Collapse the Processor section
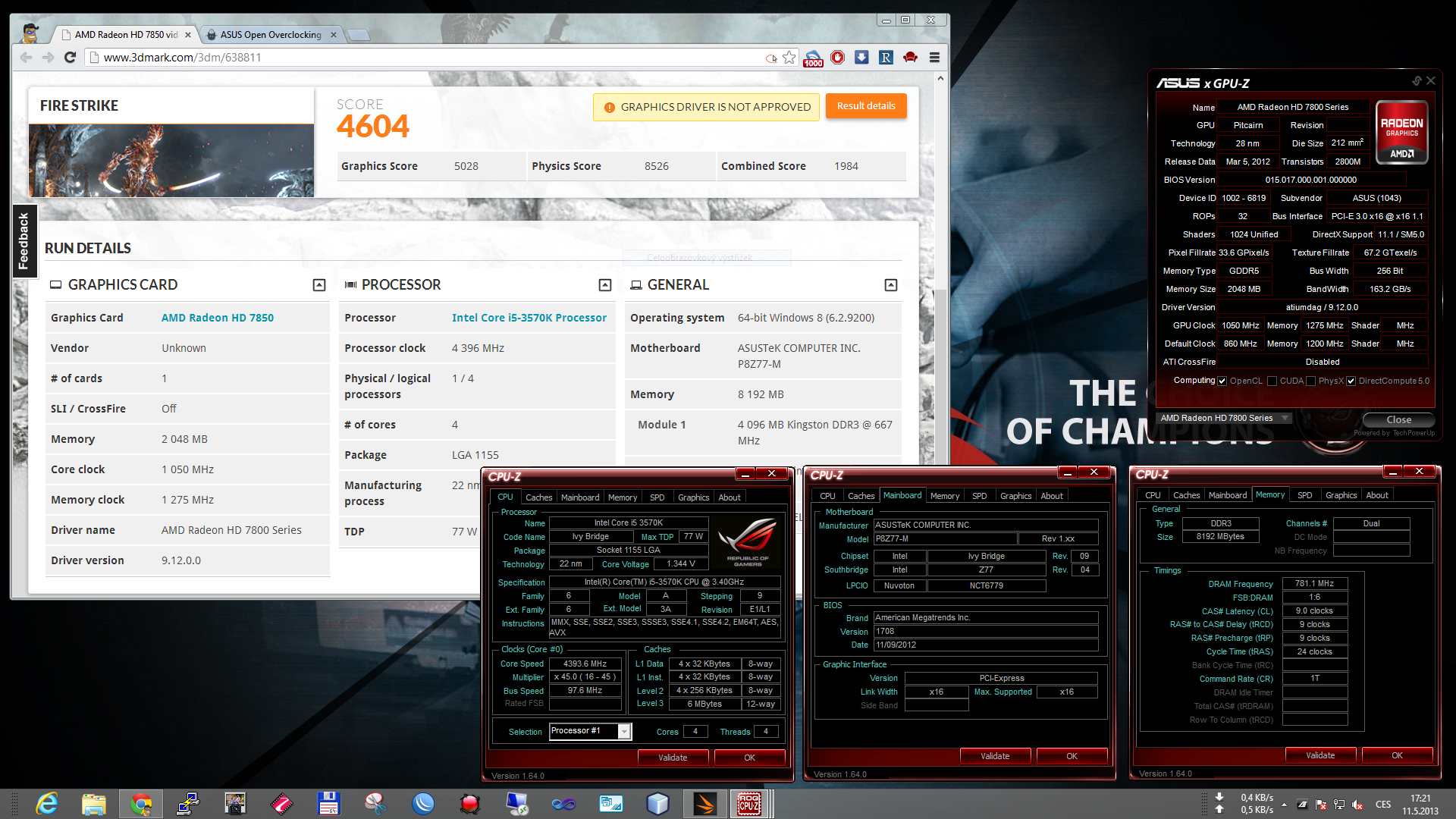Image resolution: width=1456 pixels, height=819 pixels. 605,285
